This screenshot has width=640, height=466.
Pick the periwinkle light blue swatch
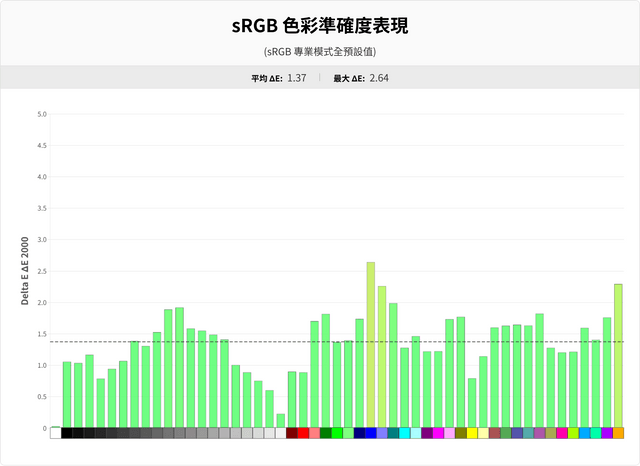pos(382,433)
